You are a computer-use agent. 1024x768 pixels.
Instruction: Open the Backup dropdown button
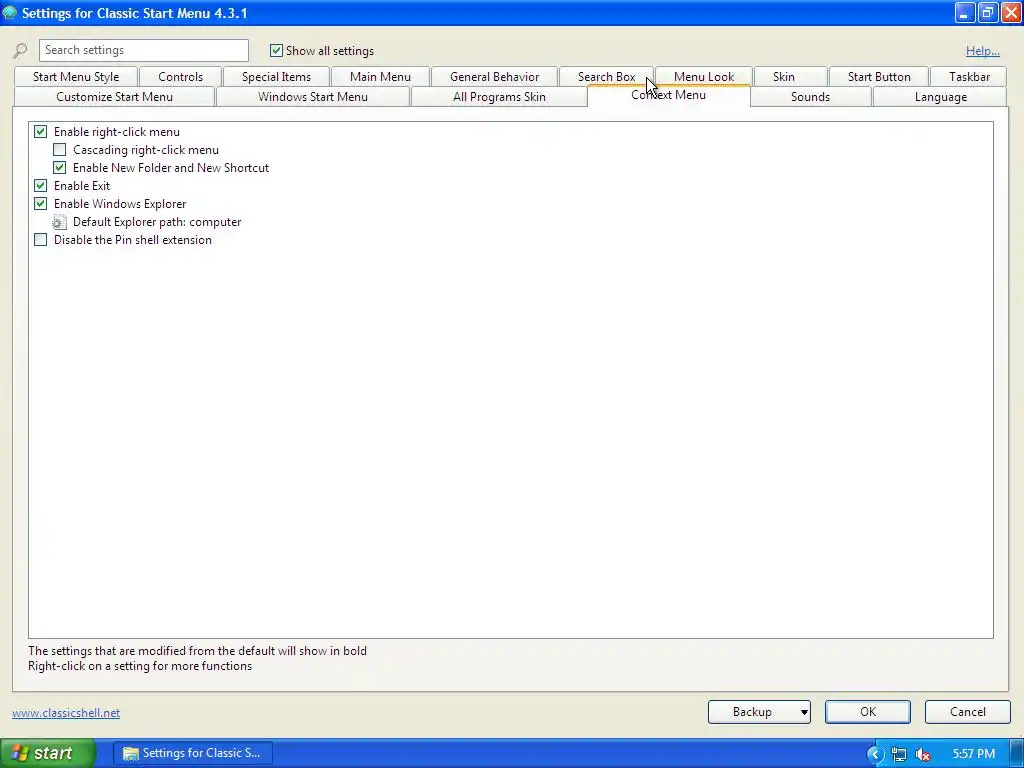coord(759,712)
